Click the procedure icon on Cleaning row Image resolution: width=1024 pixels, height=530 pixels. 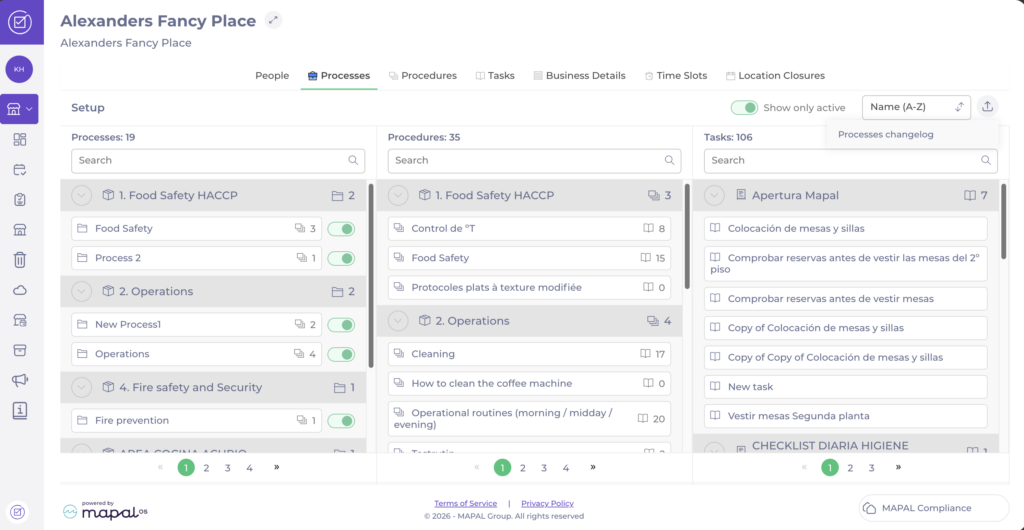pyautogui.click(x=398, y=354)
